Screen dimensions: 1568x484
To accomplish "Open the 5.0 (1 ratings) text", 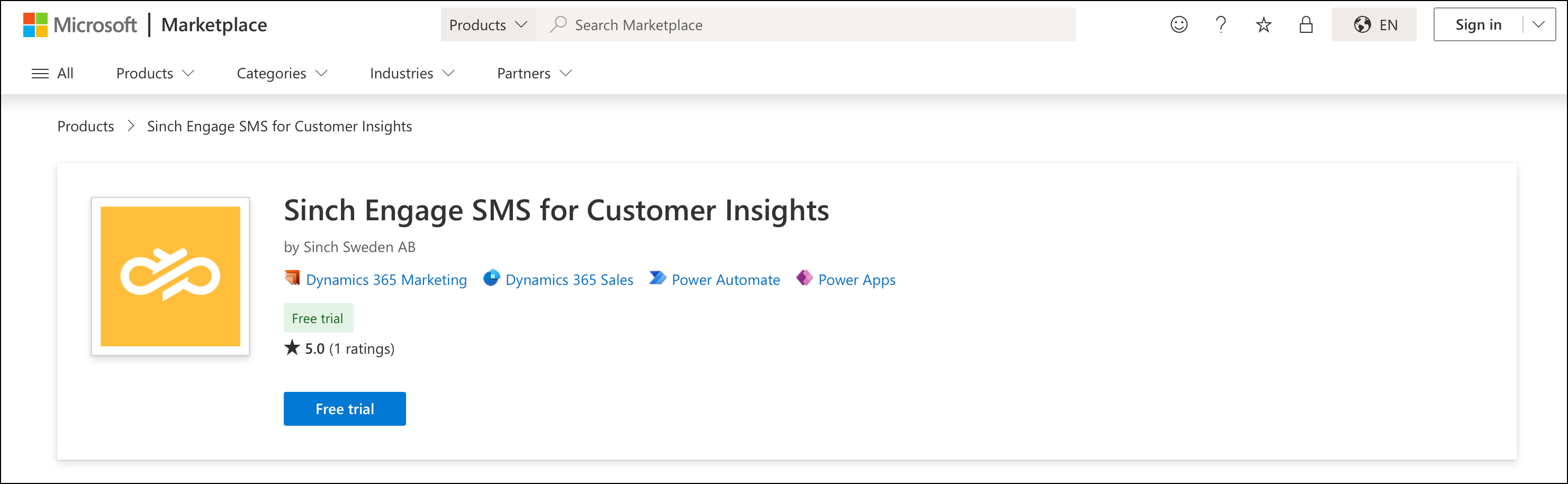I will tap(349, 349).
